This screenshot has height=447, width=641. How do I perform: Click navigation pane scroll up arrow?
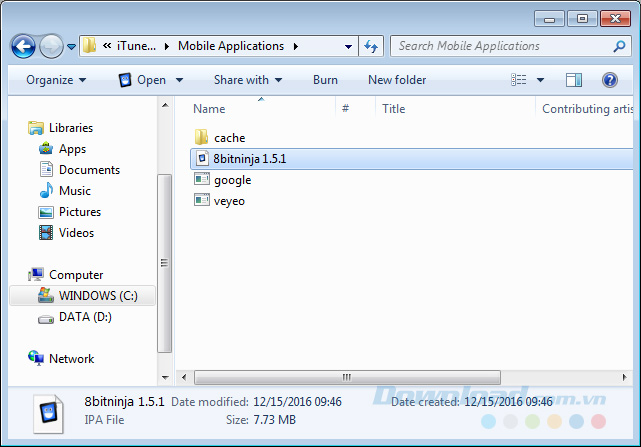(165, 106)
